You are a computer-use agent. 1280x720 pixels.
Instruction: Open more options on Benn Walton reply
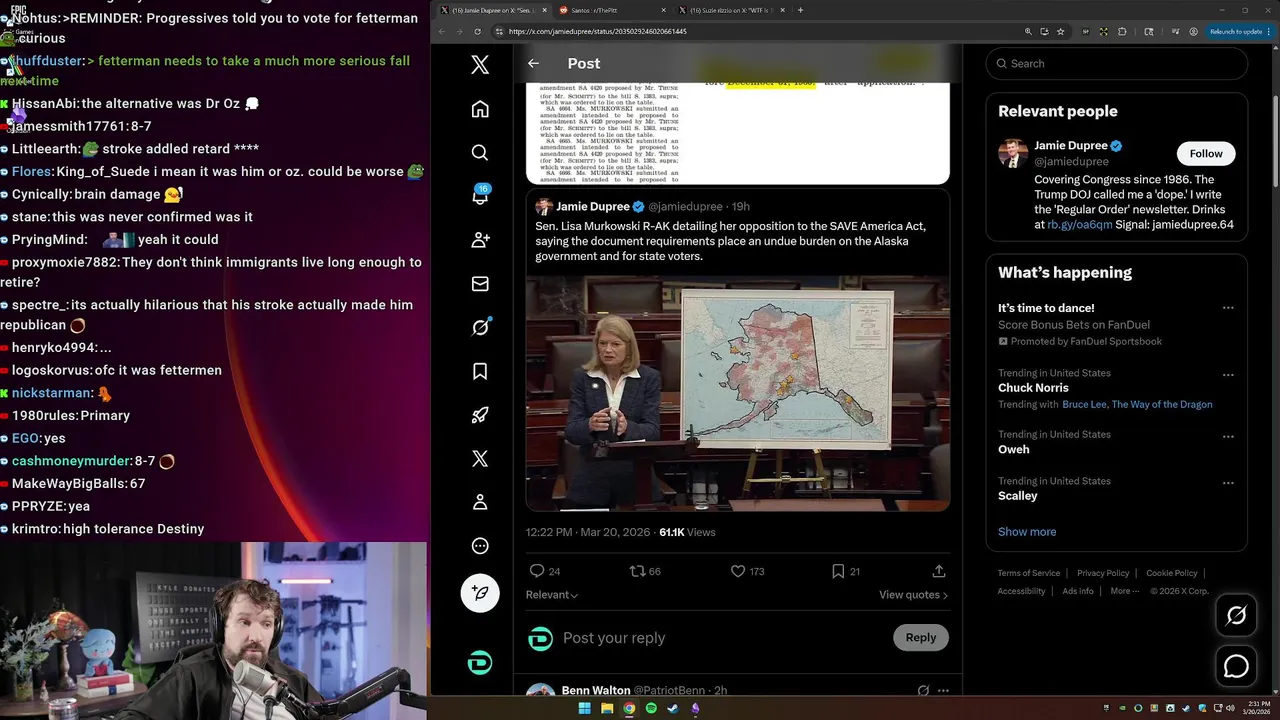(x=943, y=690)
